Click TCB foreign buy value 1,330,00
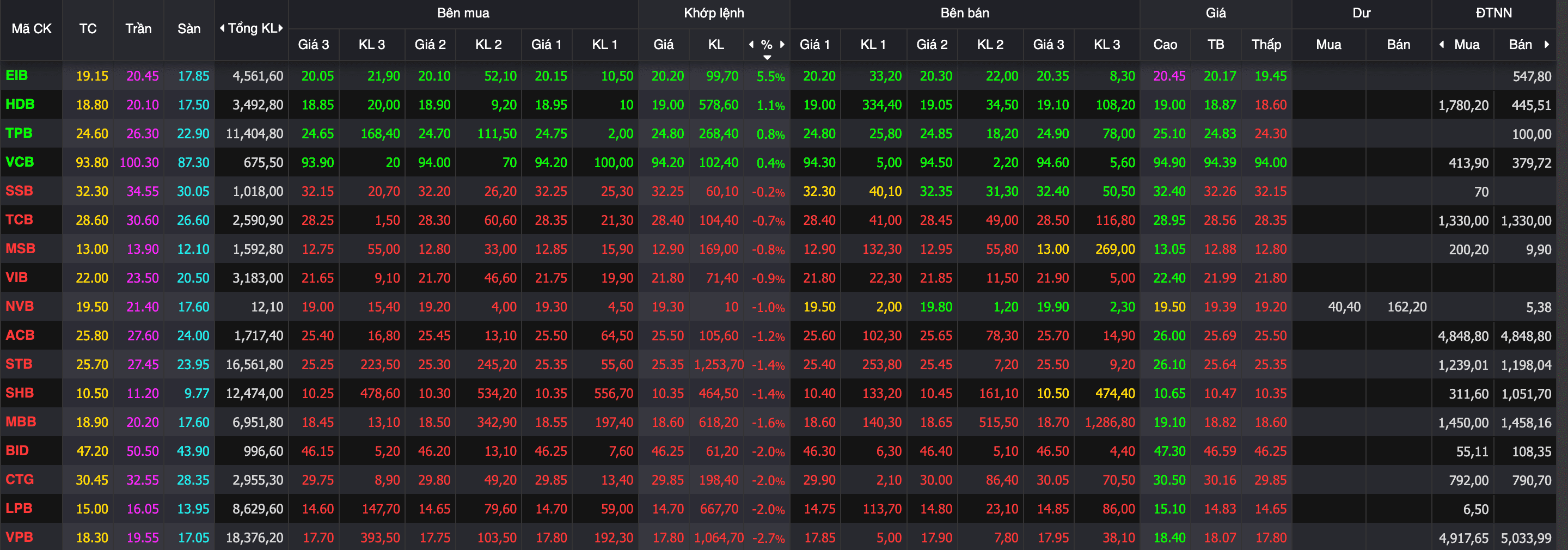Screen dimensions: 1568x550 coord(1463,221)
